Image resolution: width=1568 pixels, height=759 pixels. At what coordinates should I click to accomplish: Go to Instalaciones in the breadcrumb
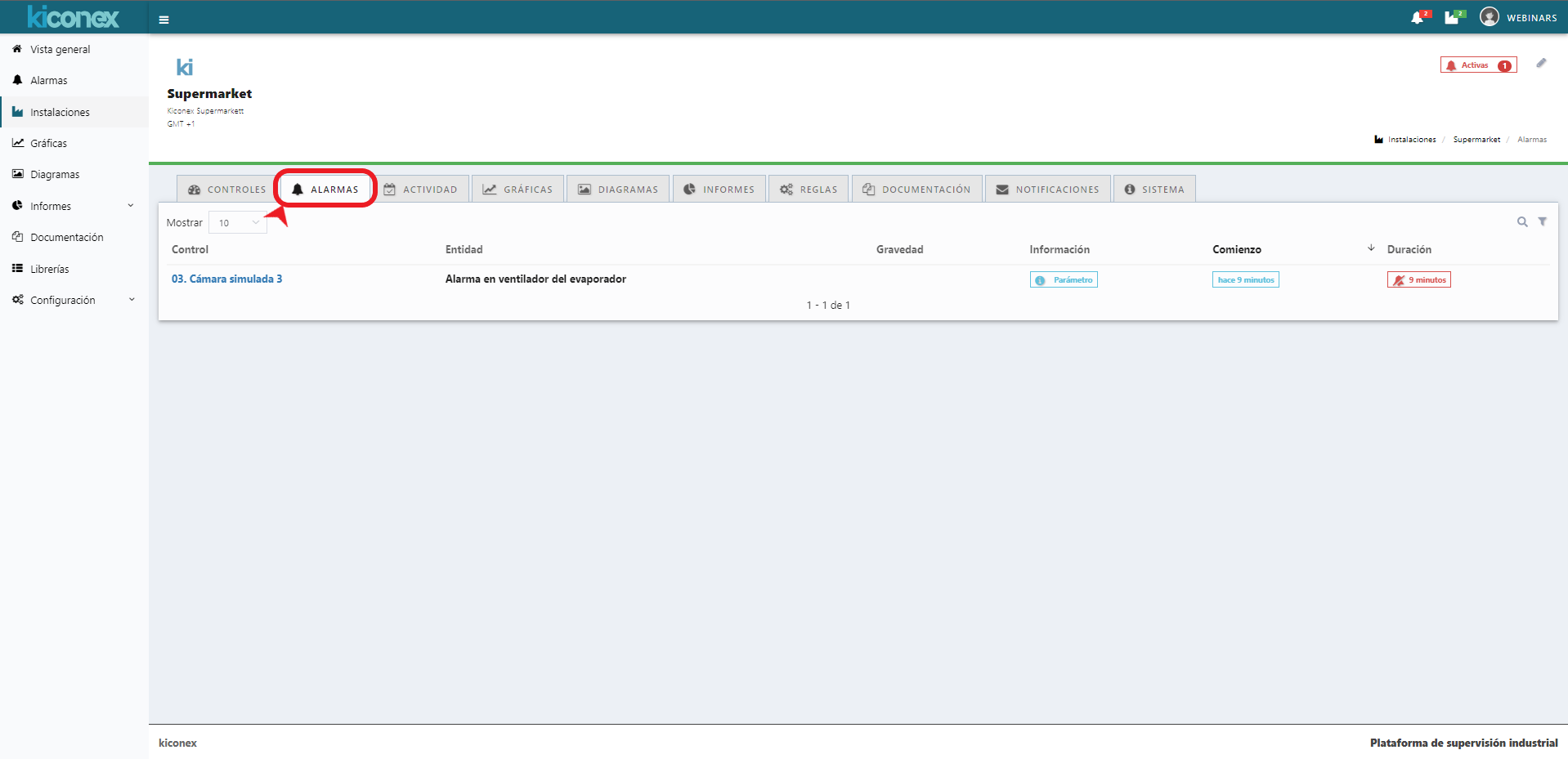tap(1411, 140)
